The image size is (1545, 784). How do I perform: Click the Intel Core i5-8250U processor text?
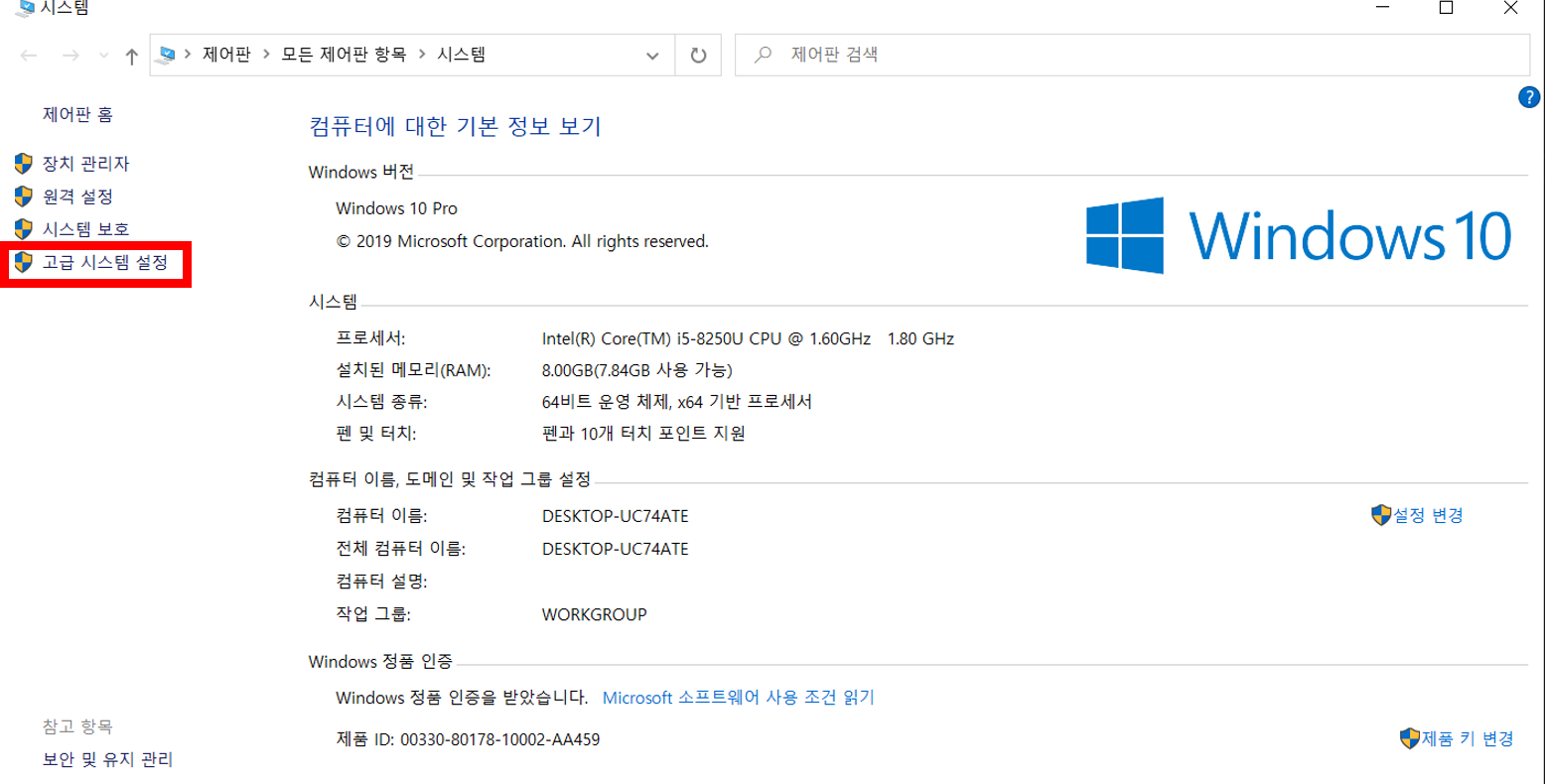[748, 338]
